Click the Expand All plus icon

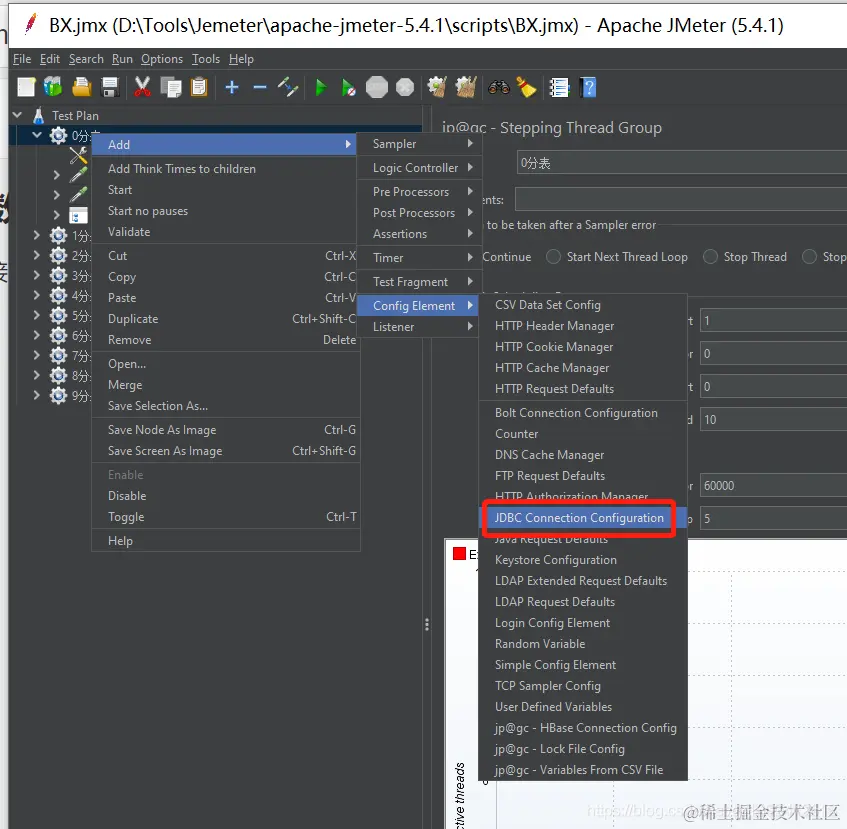(232, 87)
